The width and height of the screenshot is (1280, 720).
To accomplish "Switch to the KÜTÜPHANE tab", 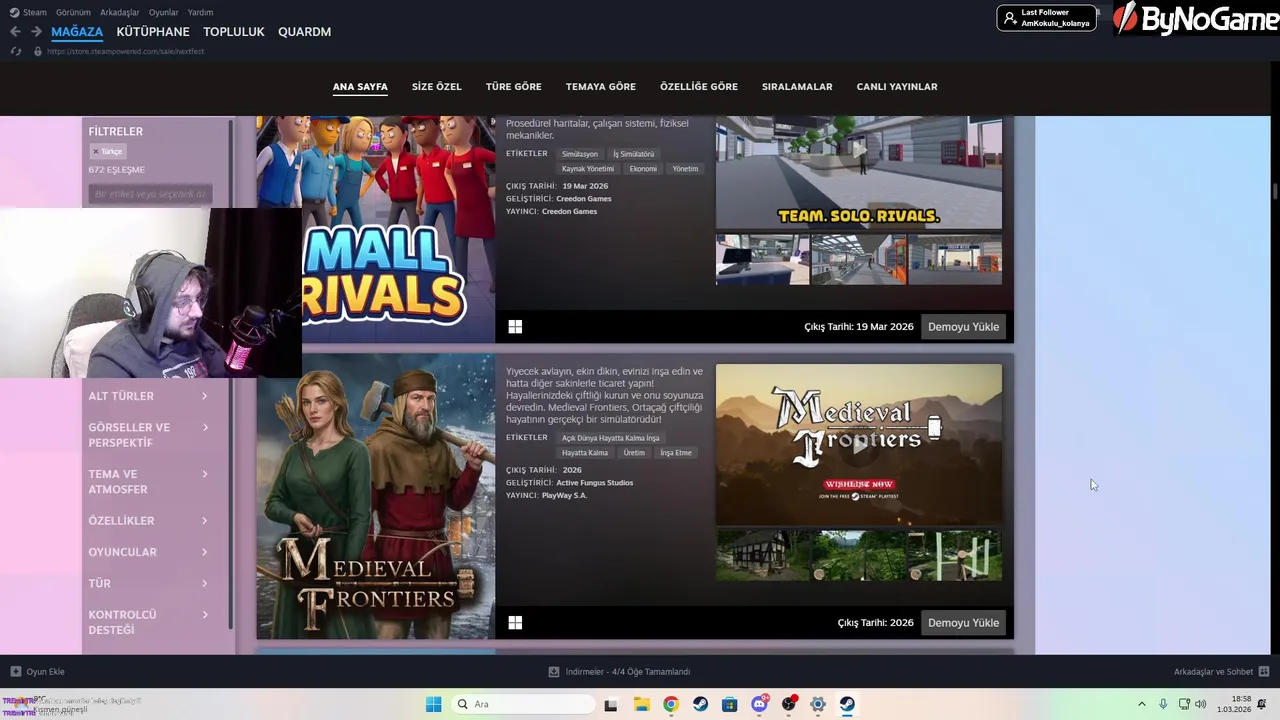I will [x=153, y=32].
